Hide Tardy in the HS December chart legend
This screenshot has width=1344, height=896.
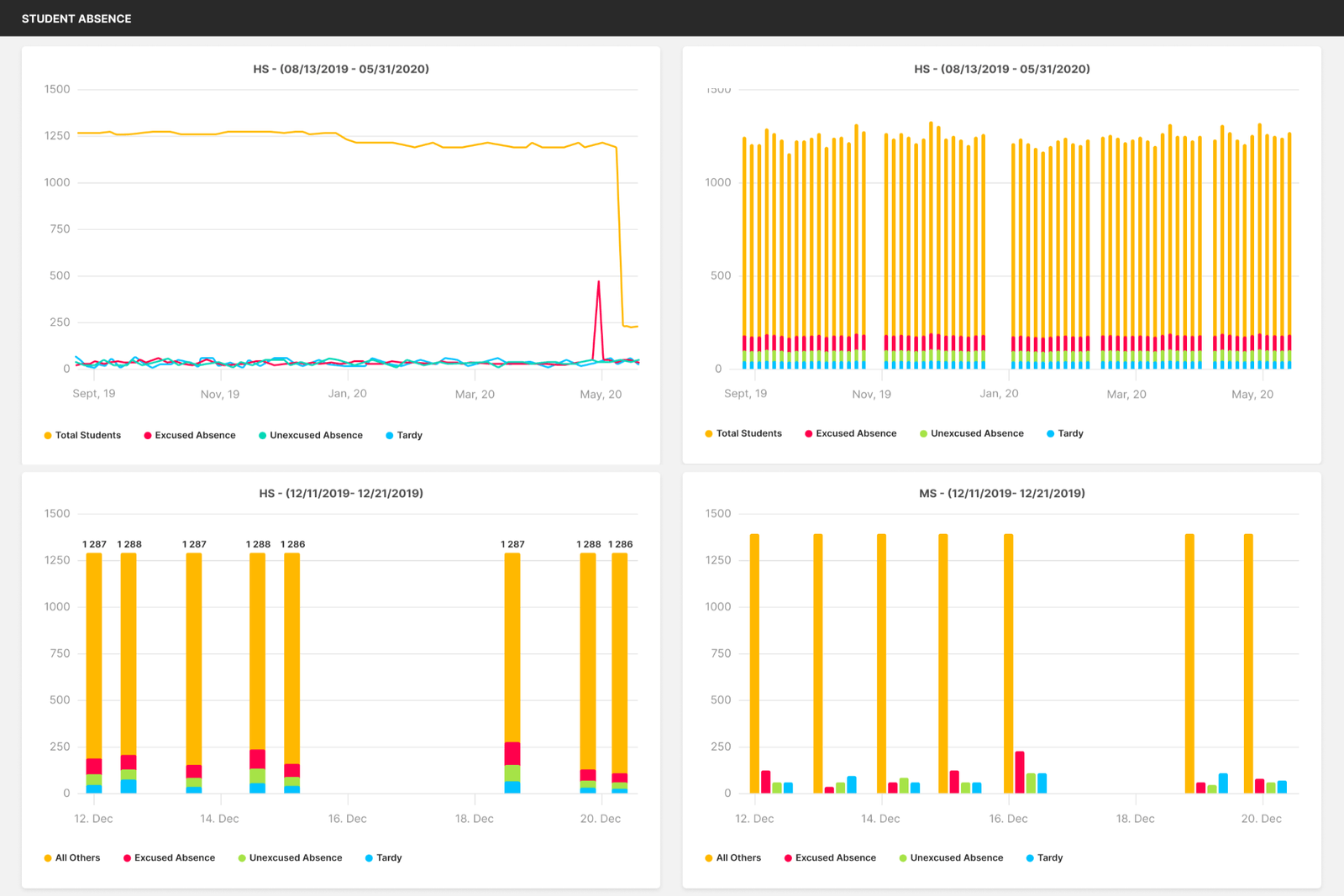coord(384,857)
